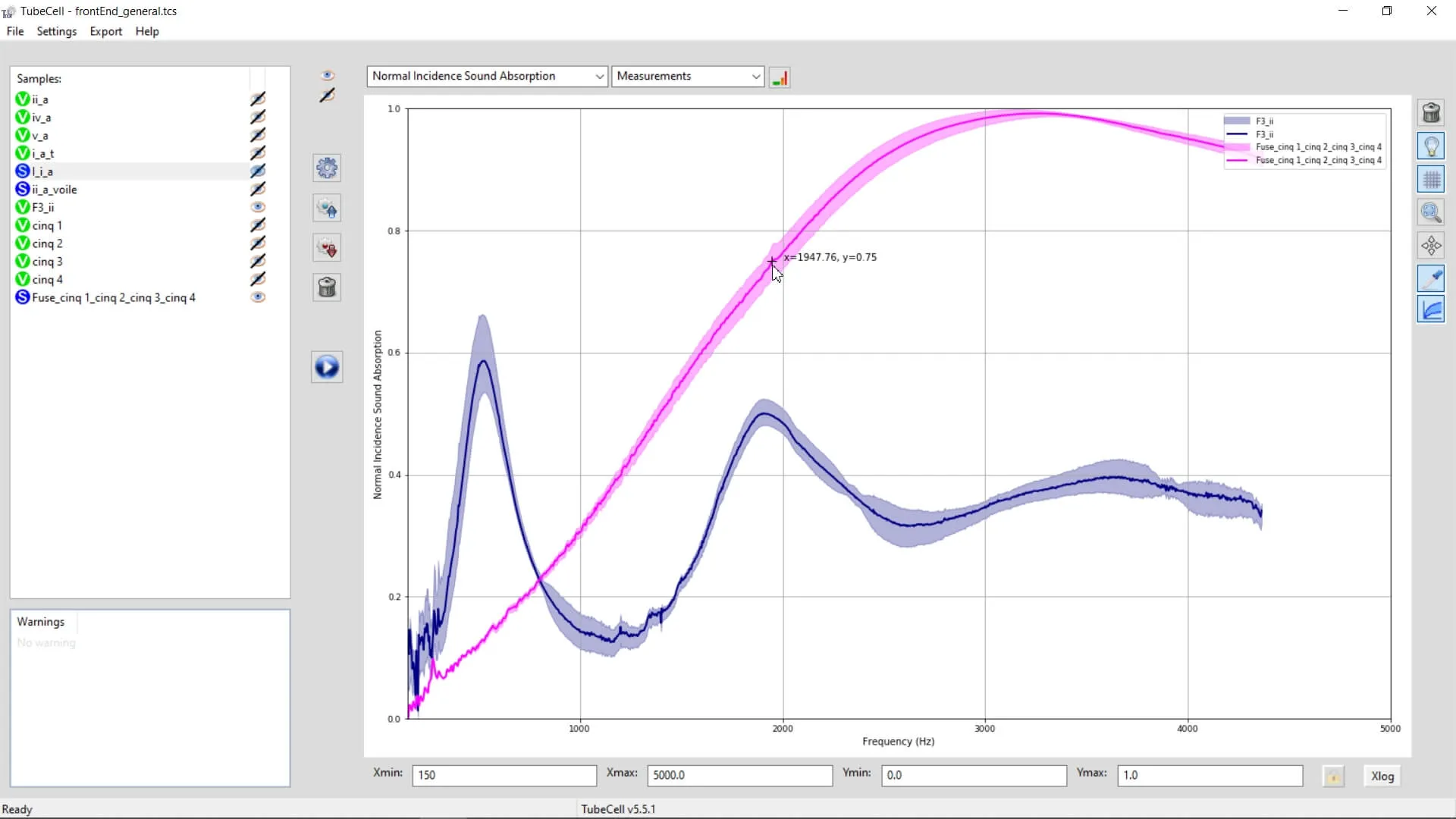Click the Xmax input field
The image size is (1456, 819).
(x=739, y=775)
